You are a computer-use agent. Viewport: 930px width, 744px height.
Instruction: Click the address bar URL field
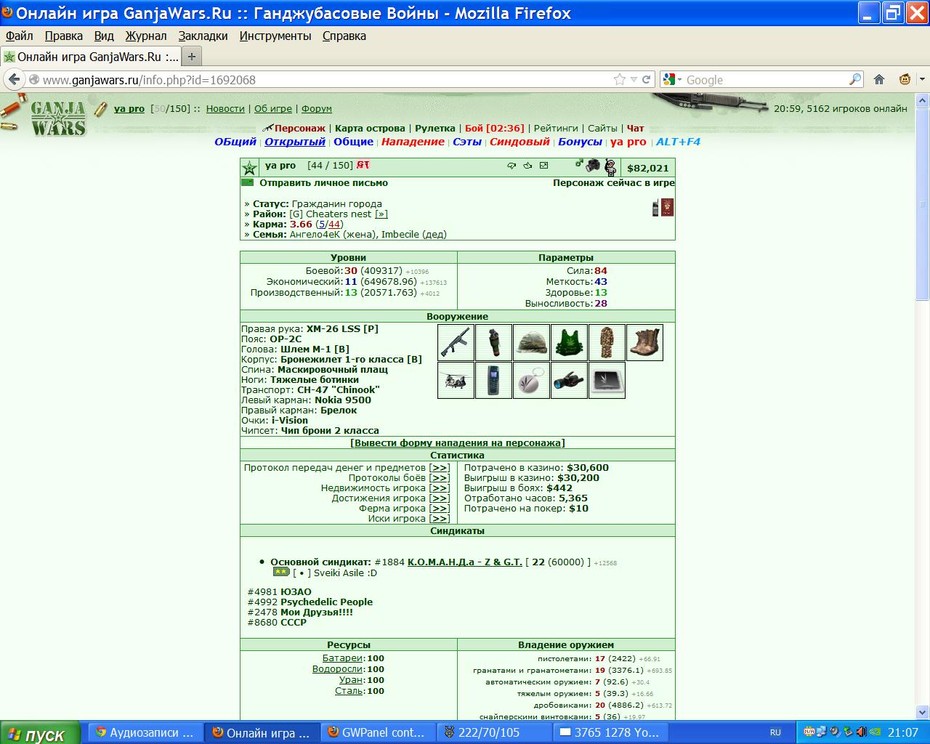click(326, 80)
